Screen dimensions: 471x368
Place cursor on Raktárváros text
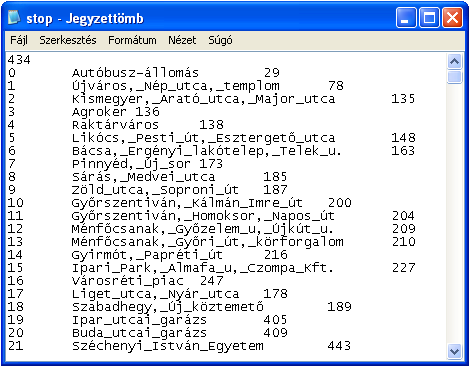tap(115, 125)
